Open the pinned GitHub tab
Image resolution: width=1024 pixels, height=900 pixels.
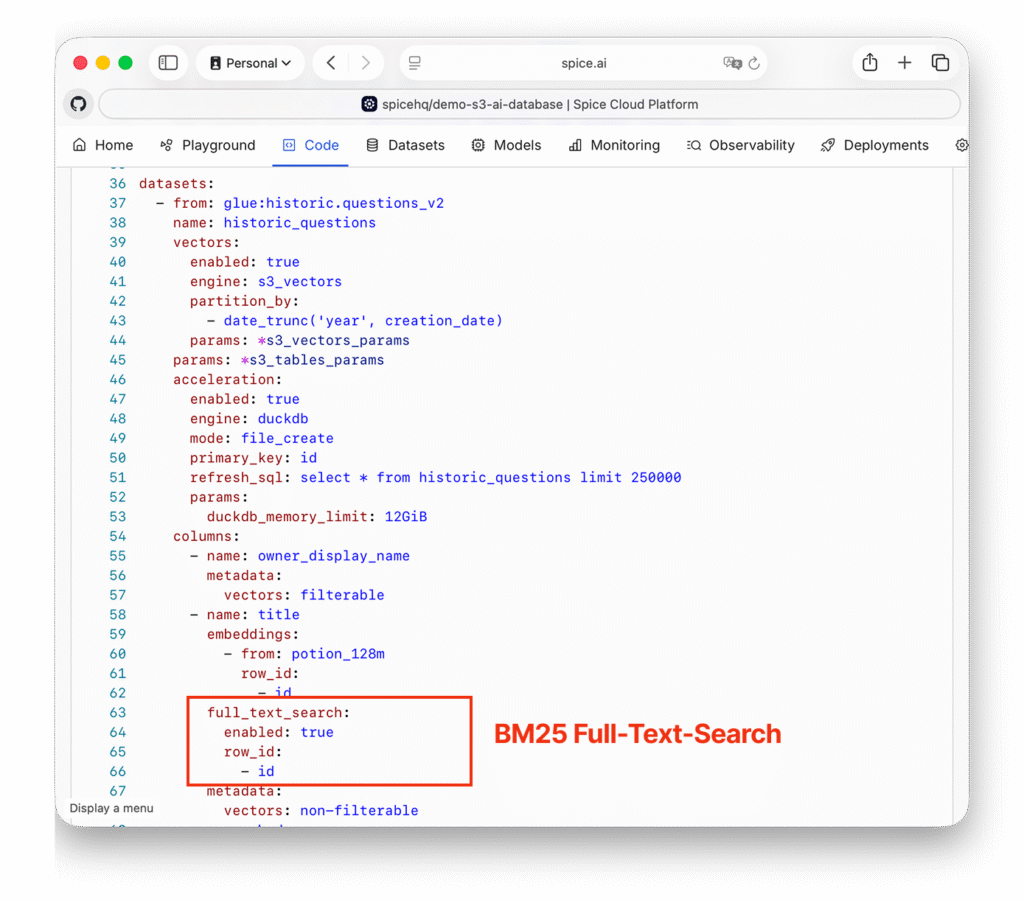pos(78,104)
